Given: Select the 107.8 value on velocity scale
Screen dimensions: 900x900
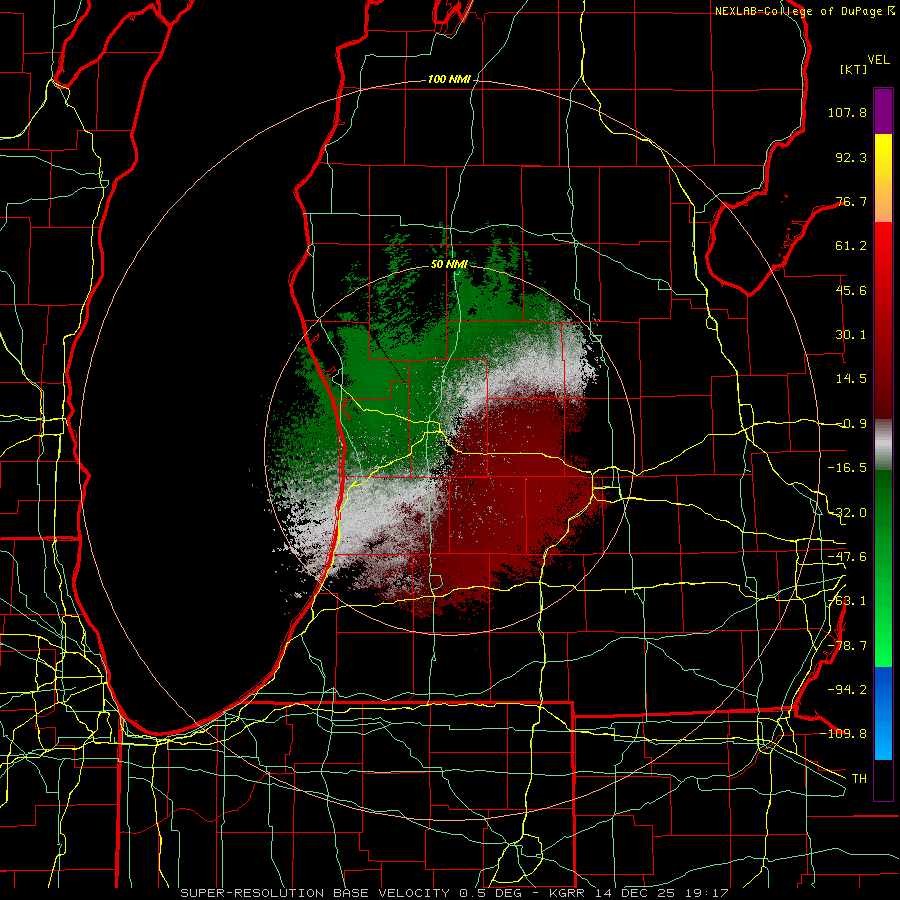Looking at the screenshot, I should pyautogui.click(x=847, y=112).
